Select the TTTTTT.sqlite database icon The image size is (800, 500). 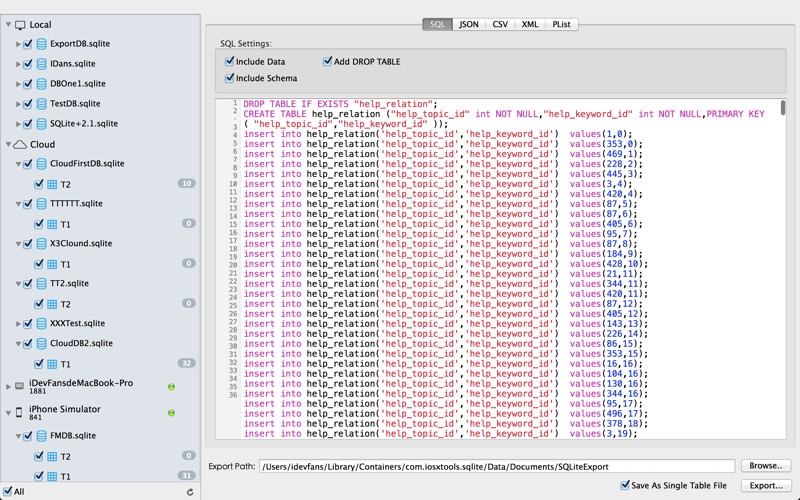click(41, 204)
